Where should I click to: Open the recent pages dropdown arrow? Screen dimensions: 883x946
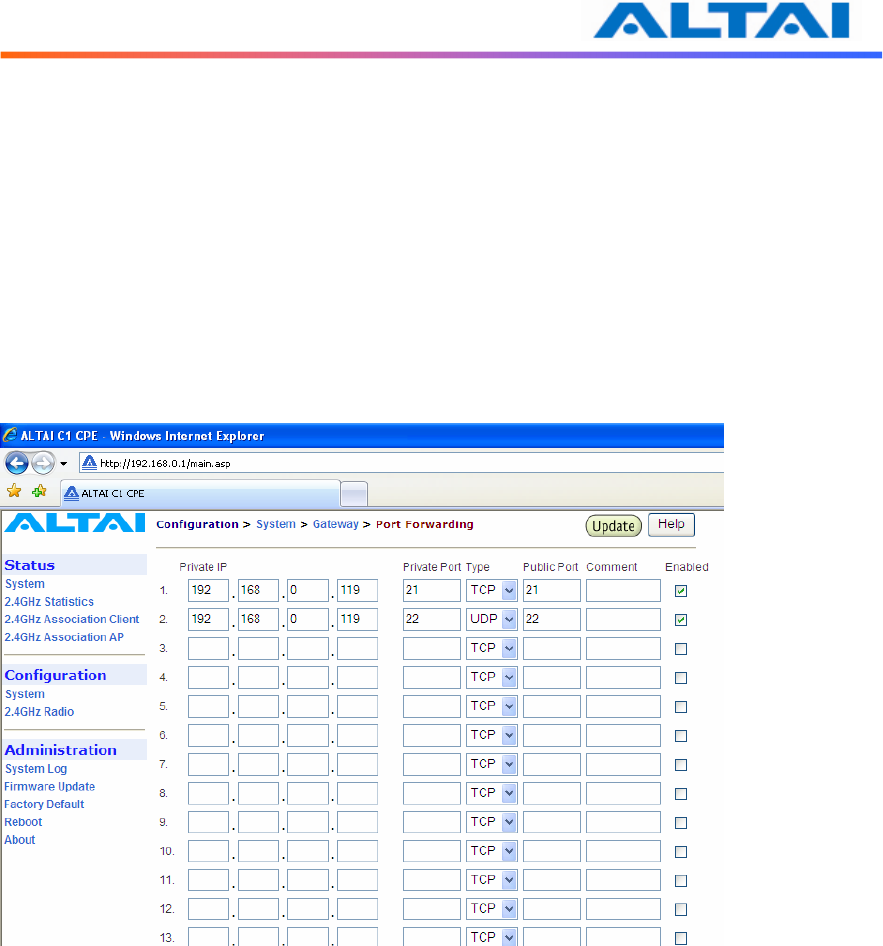63,464
